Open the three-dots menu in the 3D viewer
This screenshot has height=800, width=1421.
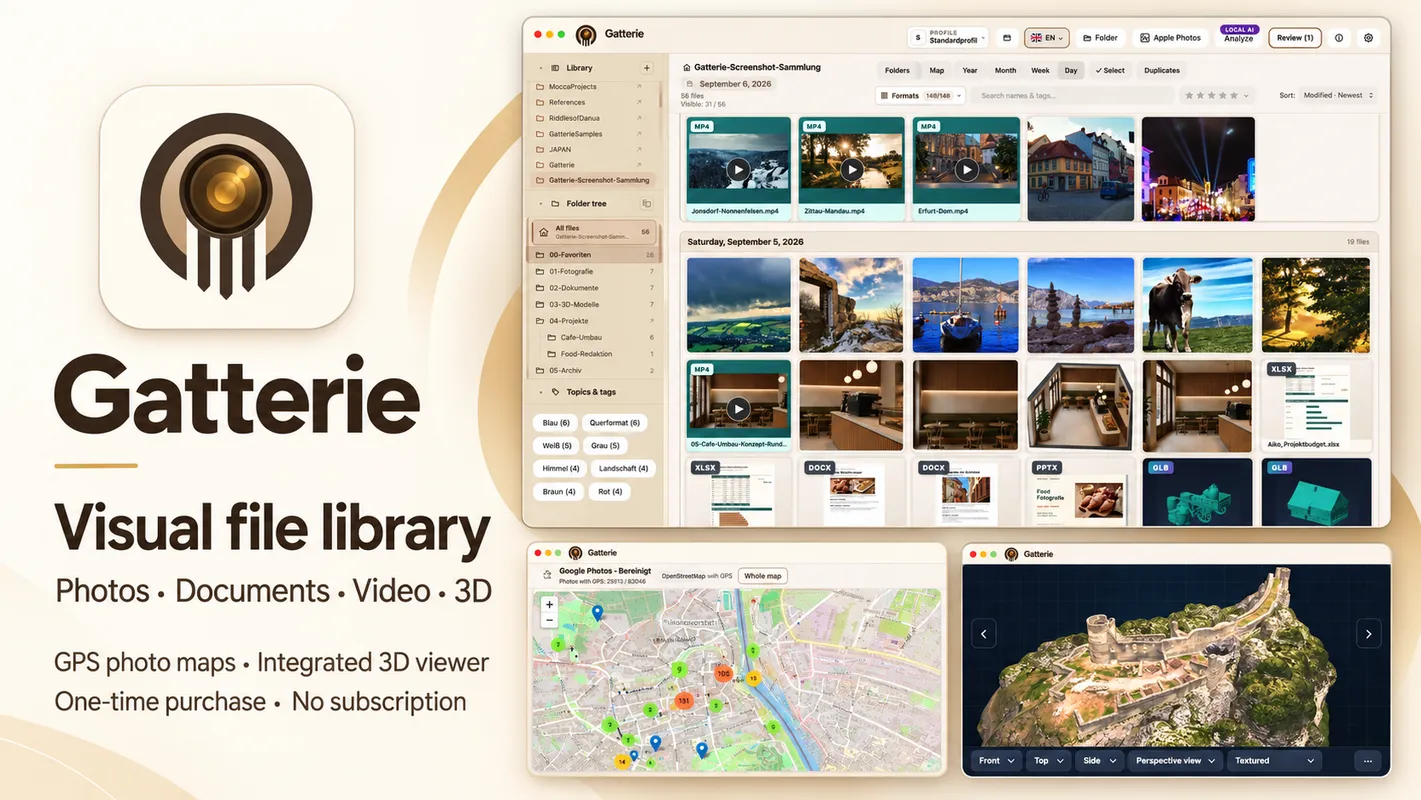point(1367,761)
